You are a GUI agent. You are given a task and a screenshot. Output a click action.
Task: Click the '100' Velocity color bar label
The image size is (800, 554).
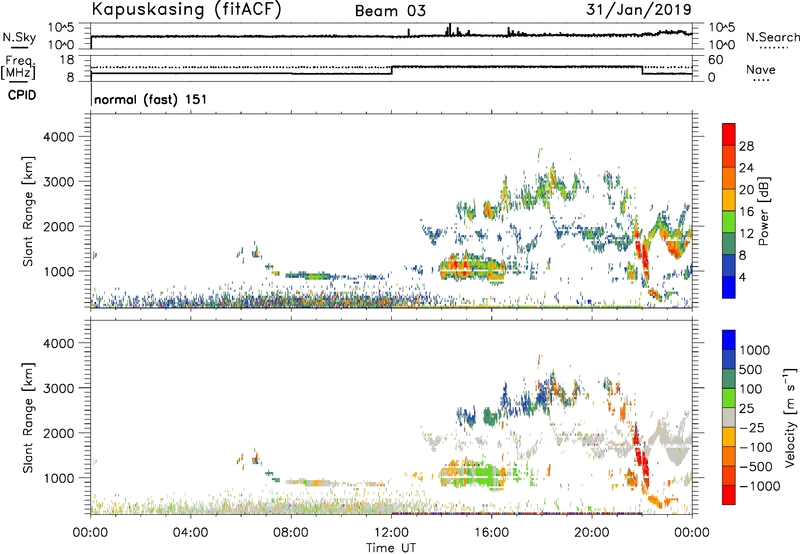pos(751,389)
